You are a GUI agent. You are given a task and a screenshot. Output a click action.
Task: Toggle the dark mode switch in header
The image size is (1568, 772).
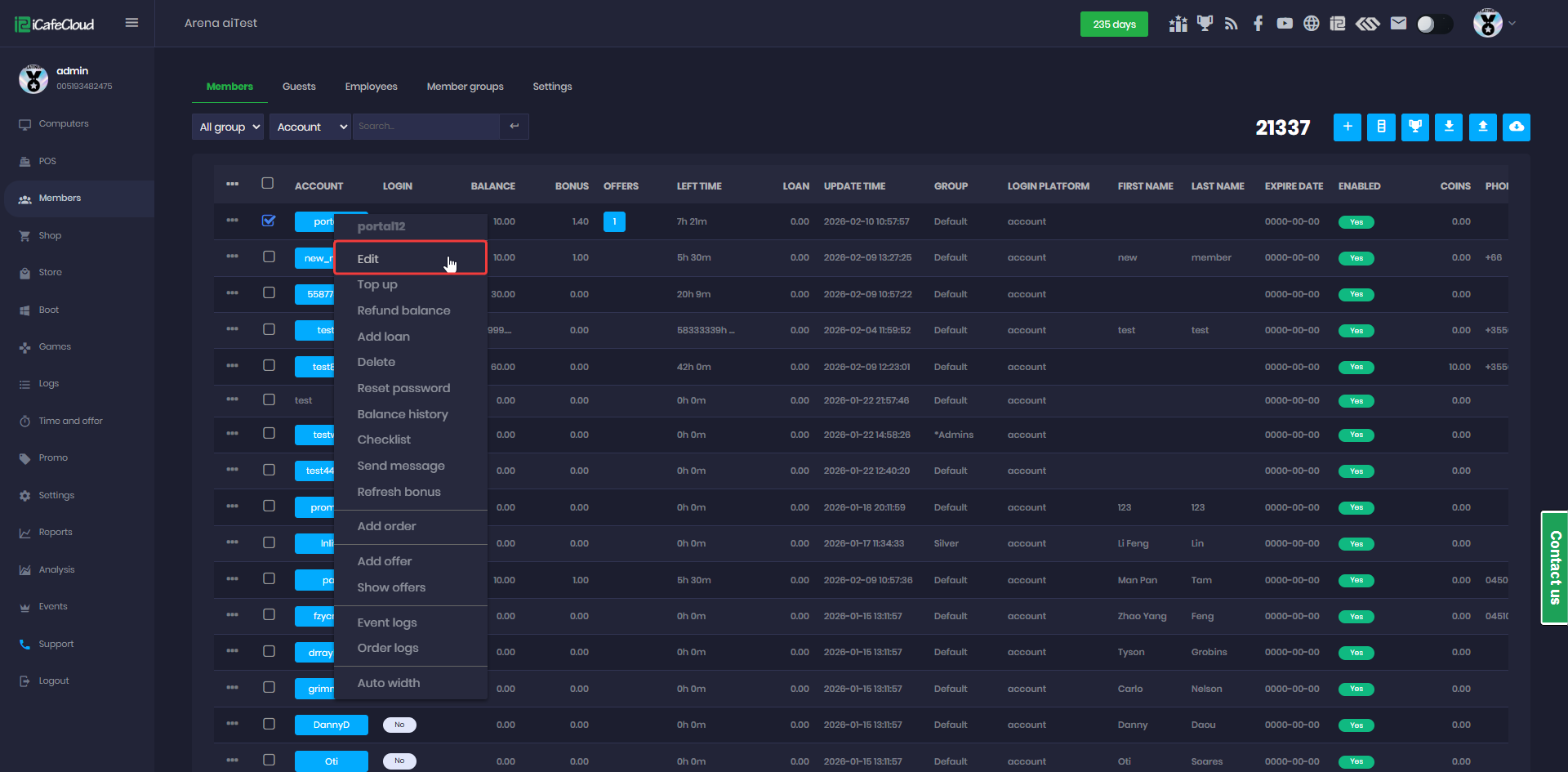[1434, 24]
